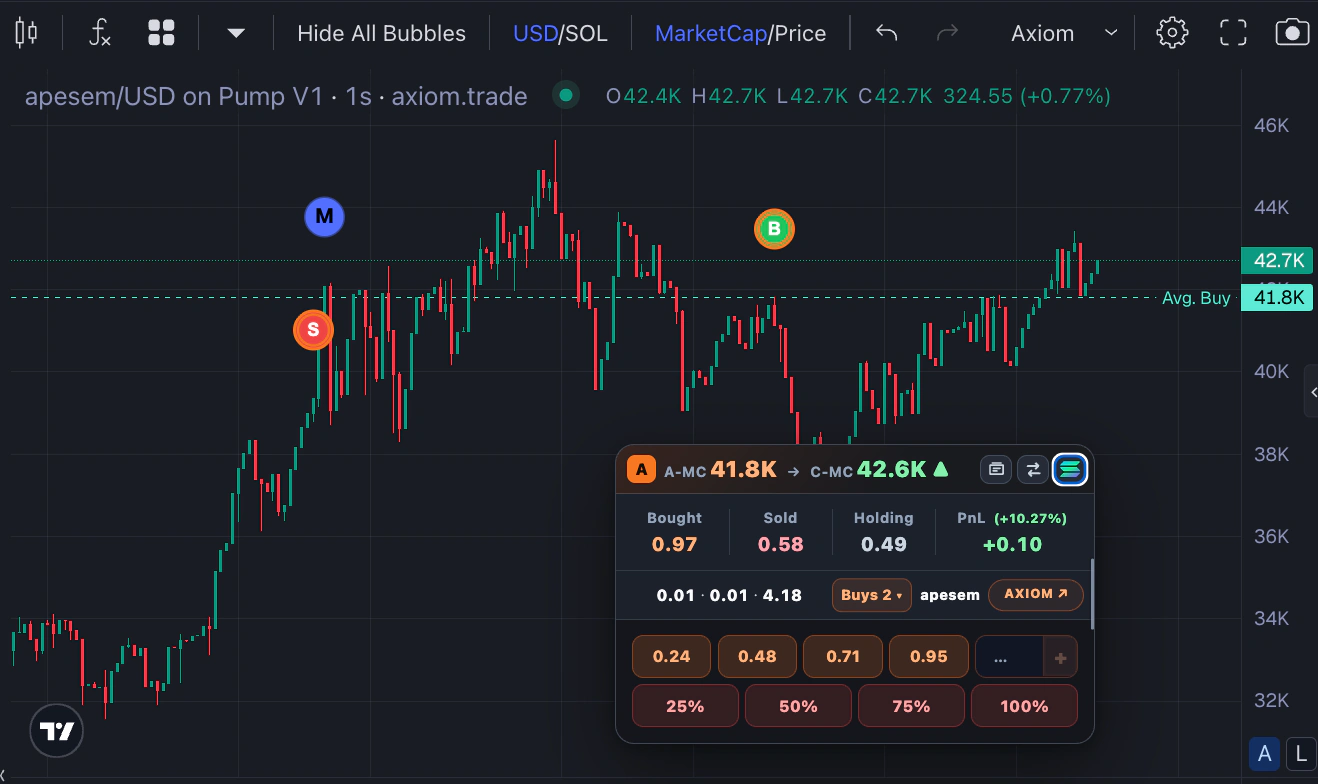Image resolution: width=1318 pixels, height=784 pixels.
Task: Click the 0.01 · 0.01 · 4.18 settings text
Action: click(729, 595)
